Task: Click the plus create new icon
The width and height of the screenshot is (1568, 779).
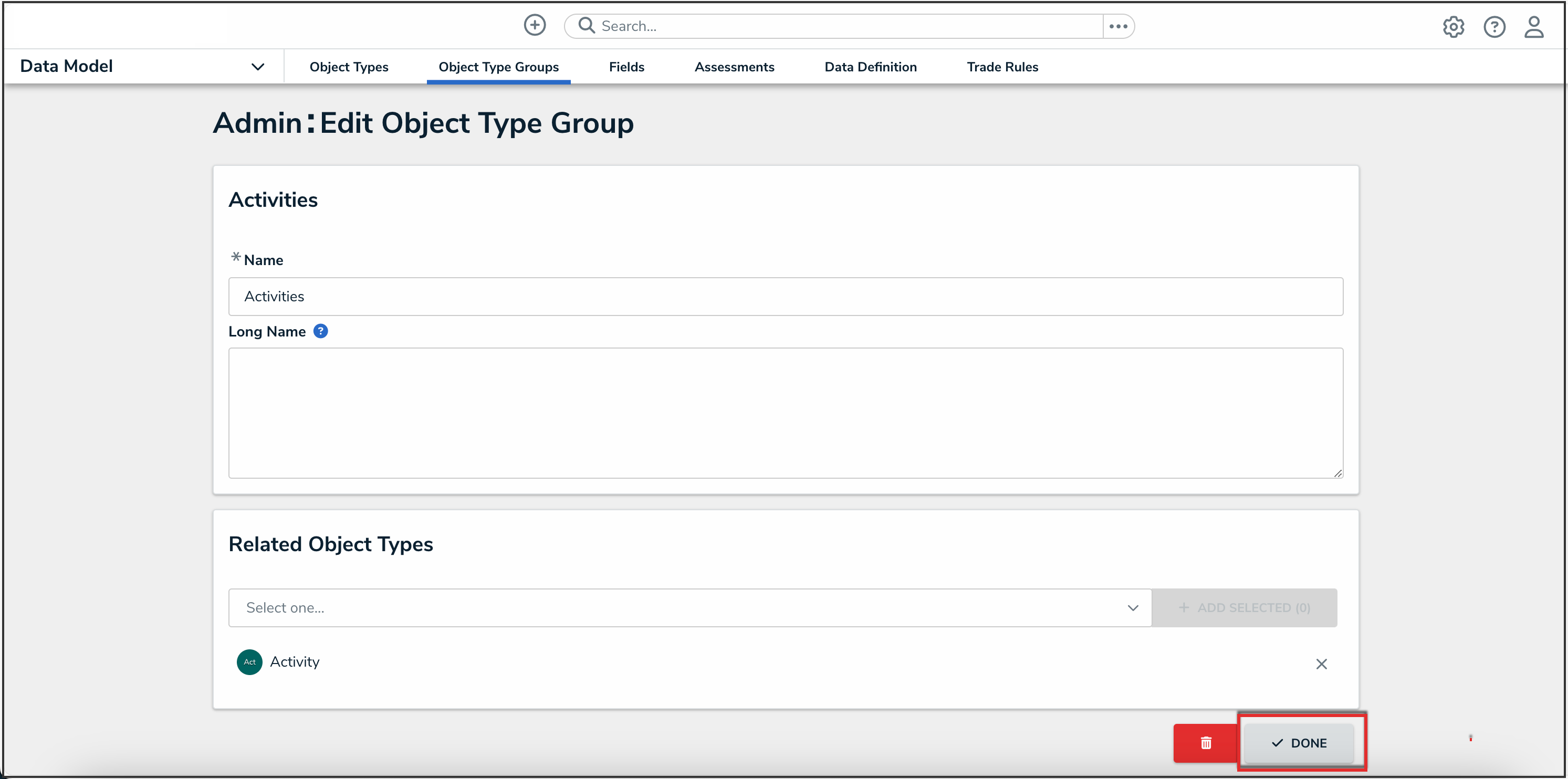Action: 535,26
